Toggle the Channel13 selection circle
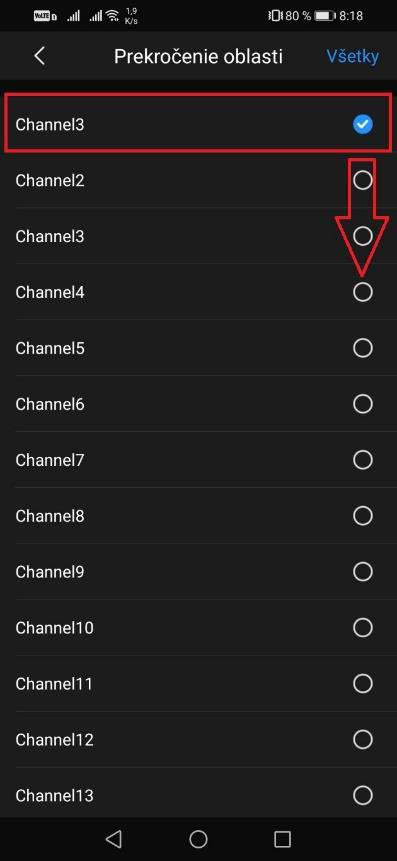Screen dimensions: 397x861 [x=362, y=795]
